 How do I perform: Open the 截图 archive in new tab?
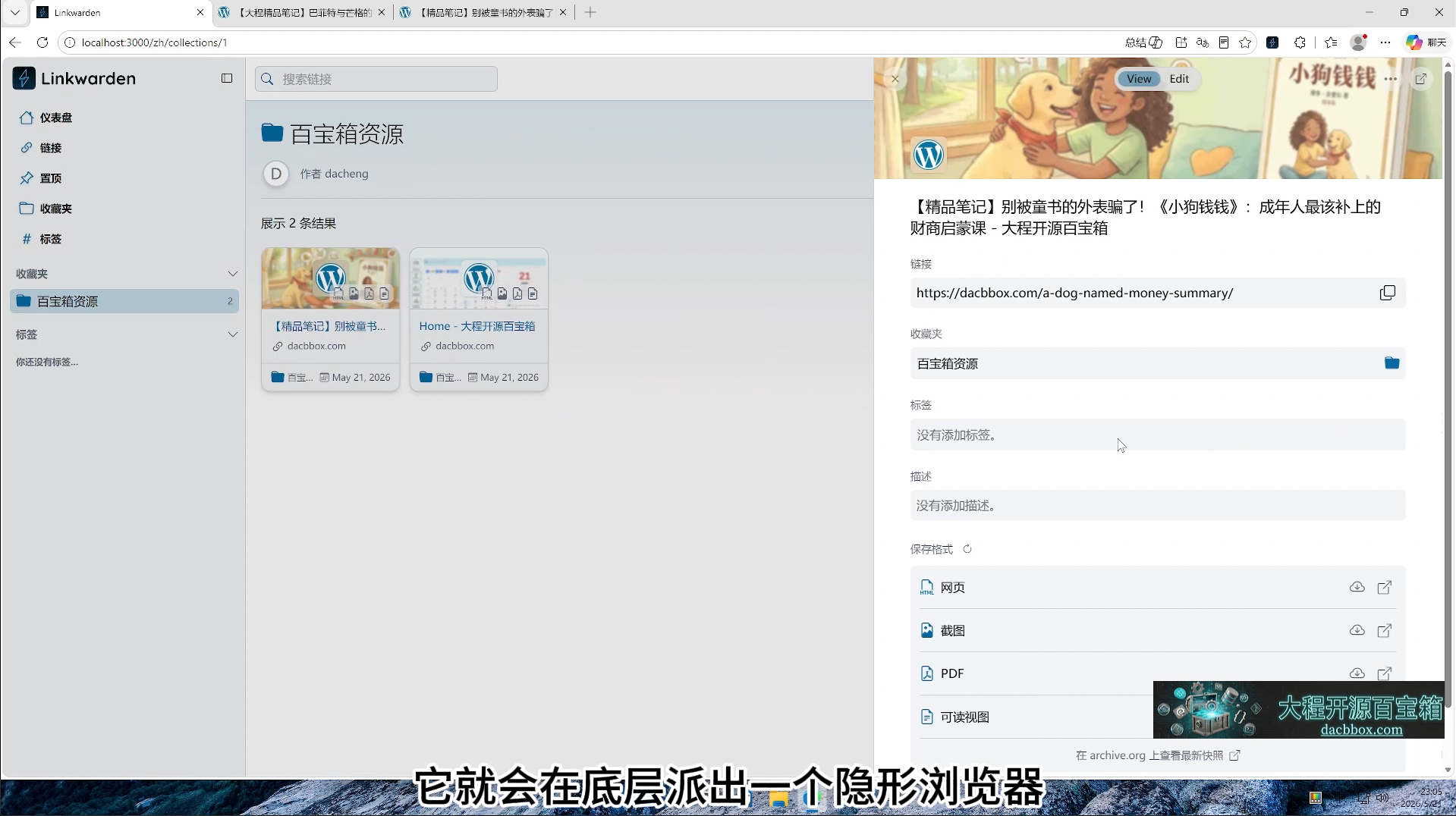pyautogui.click(x=1385, y=630)
